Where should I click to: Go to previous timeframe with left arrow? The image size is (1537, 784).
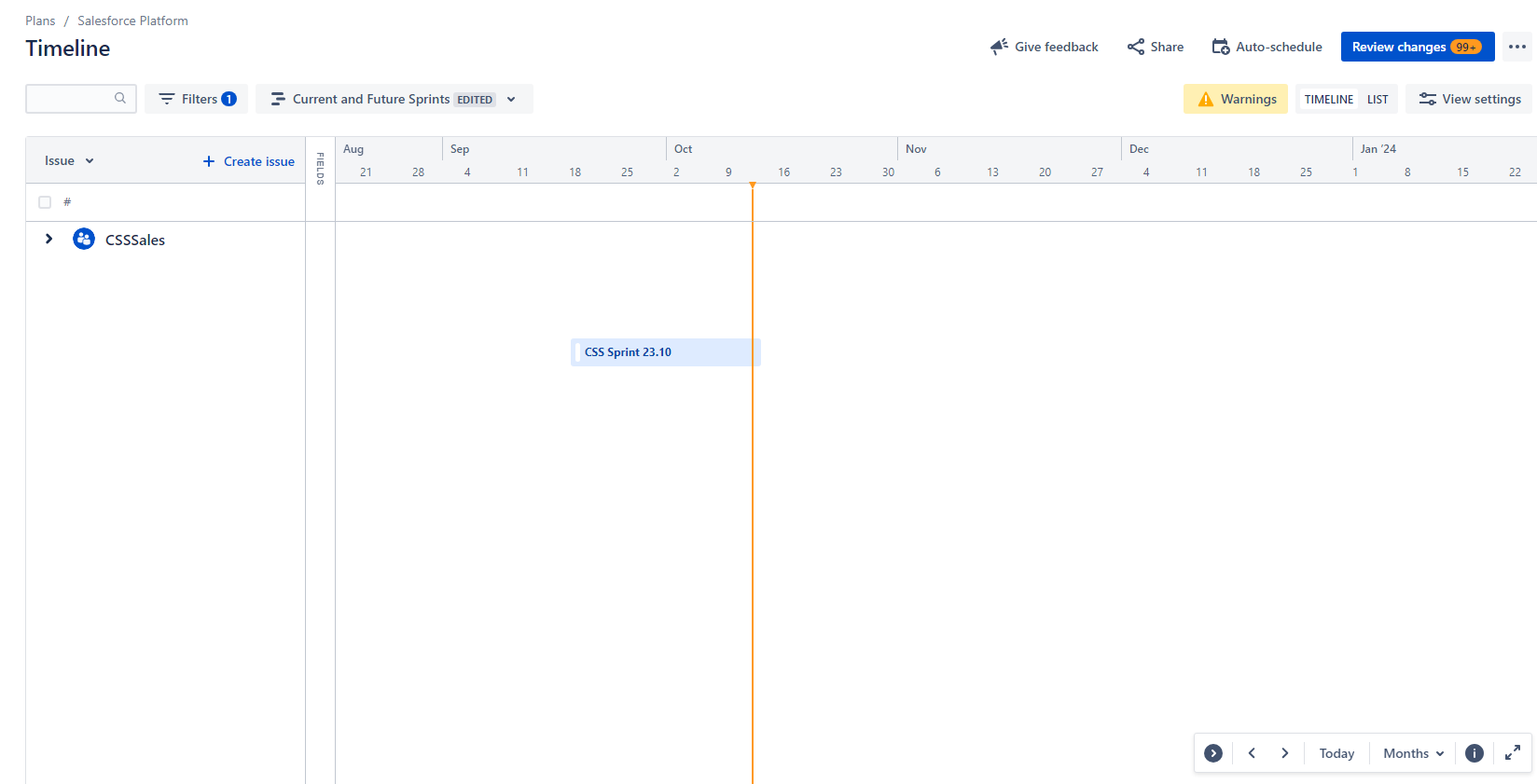(1252, 753)
